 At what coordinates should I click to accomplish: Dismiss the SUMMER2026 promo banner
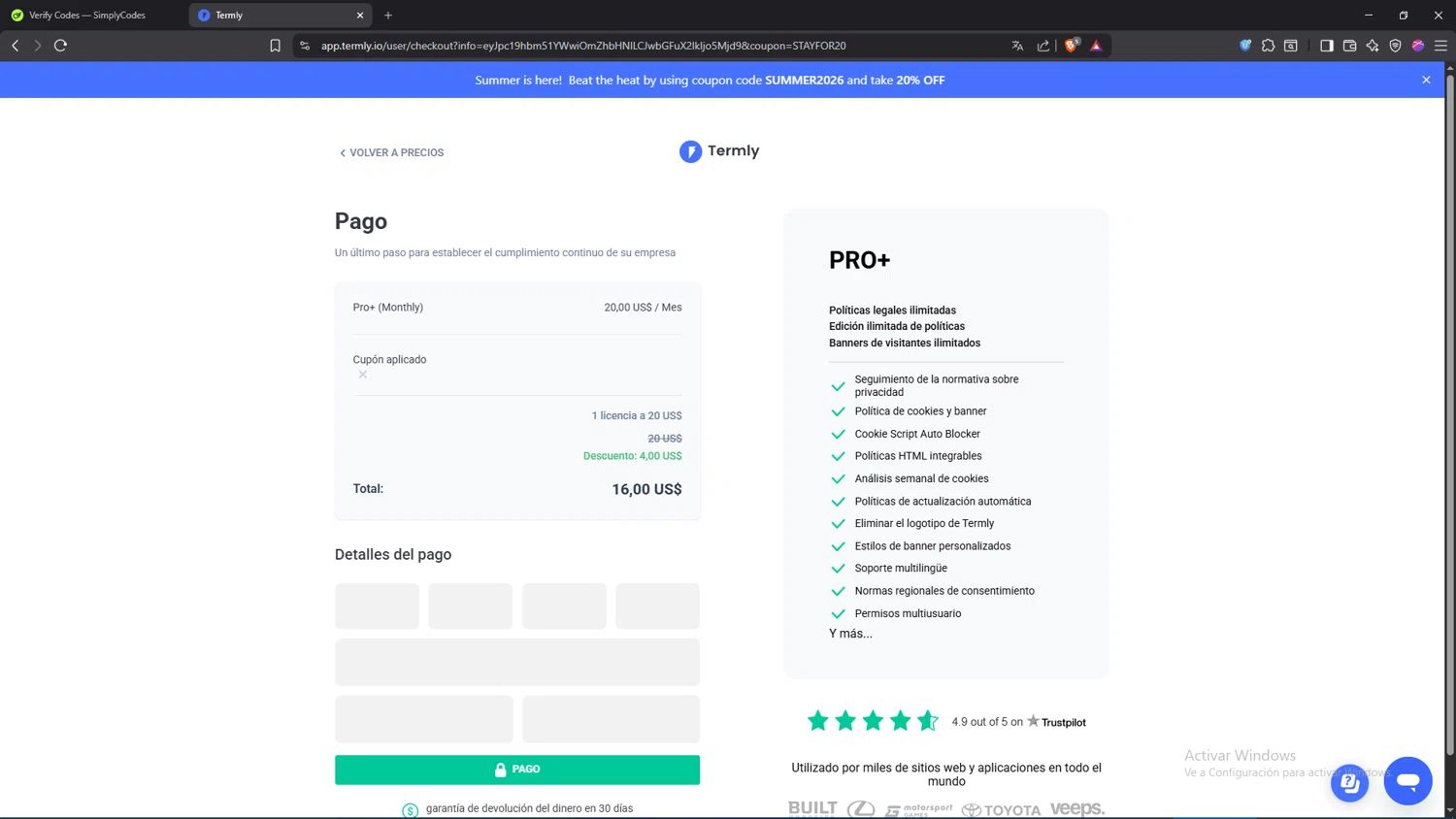[1426, 80]
